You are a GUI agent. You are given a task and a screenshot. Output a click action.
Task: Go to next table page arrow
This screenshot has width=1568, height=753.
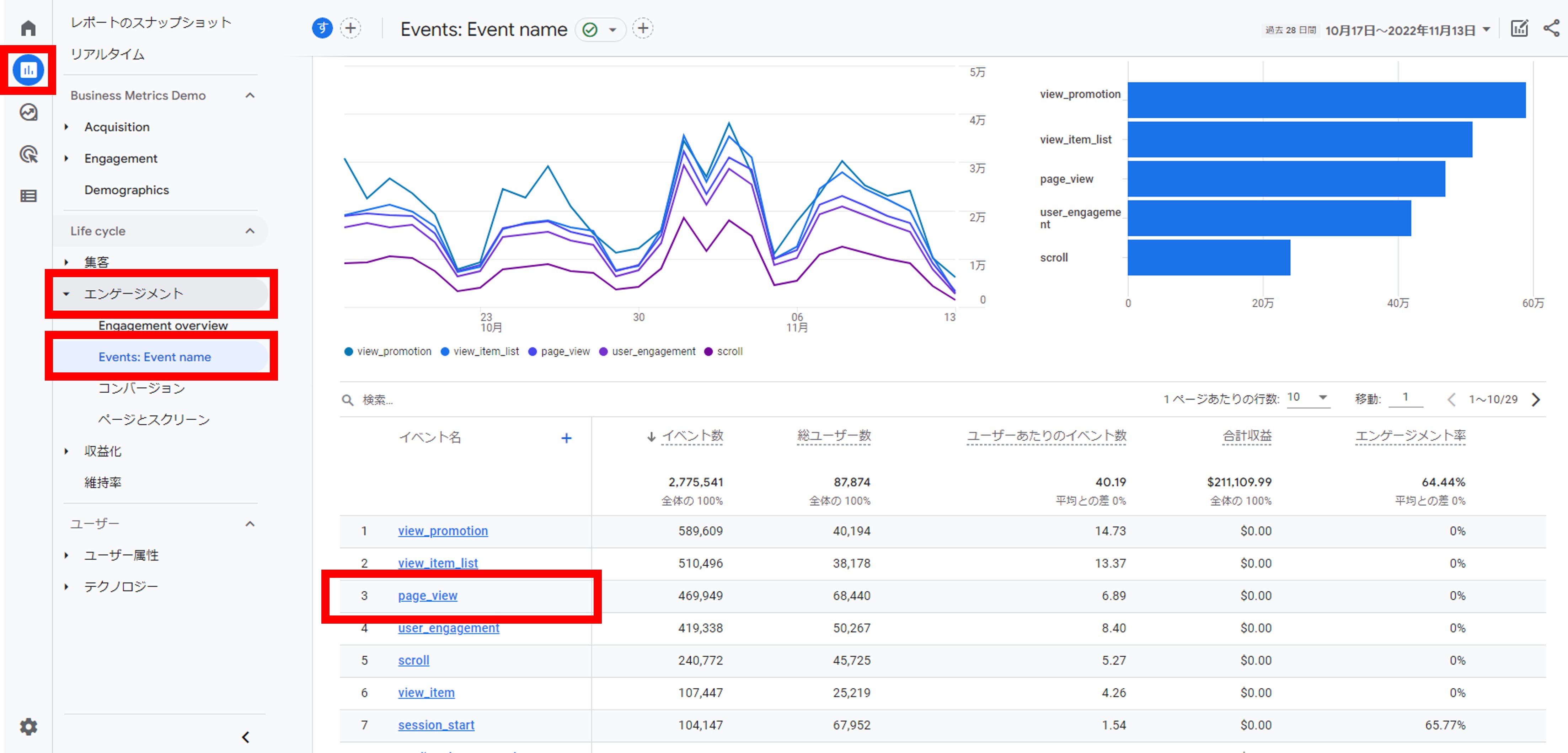[1536, 399]
